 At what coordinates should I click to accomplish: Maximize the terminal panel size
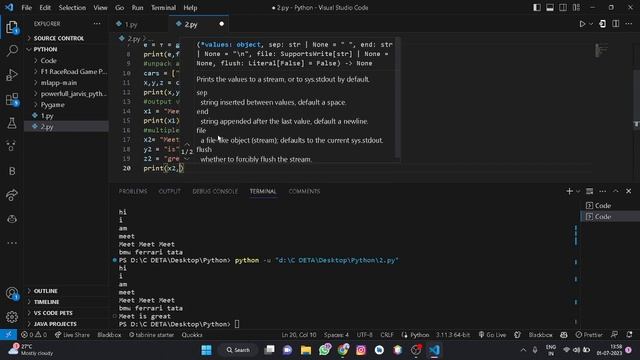click(x=616, y=191)
